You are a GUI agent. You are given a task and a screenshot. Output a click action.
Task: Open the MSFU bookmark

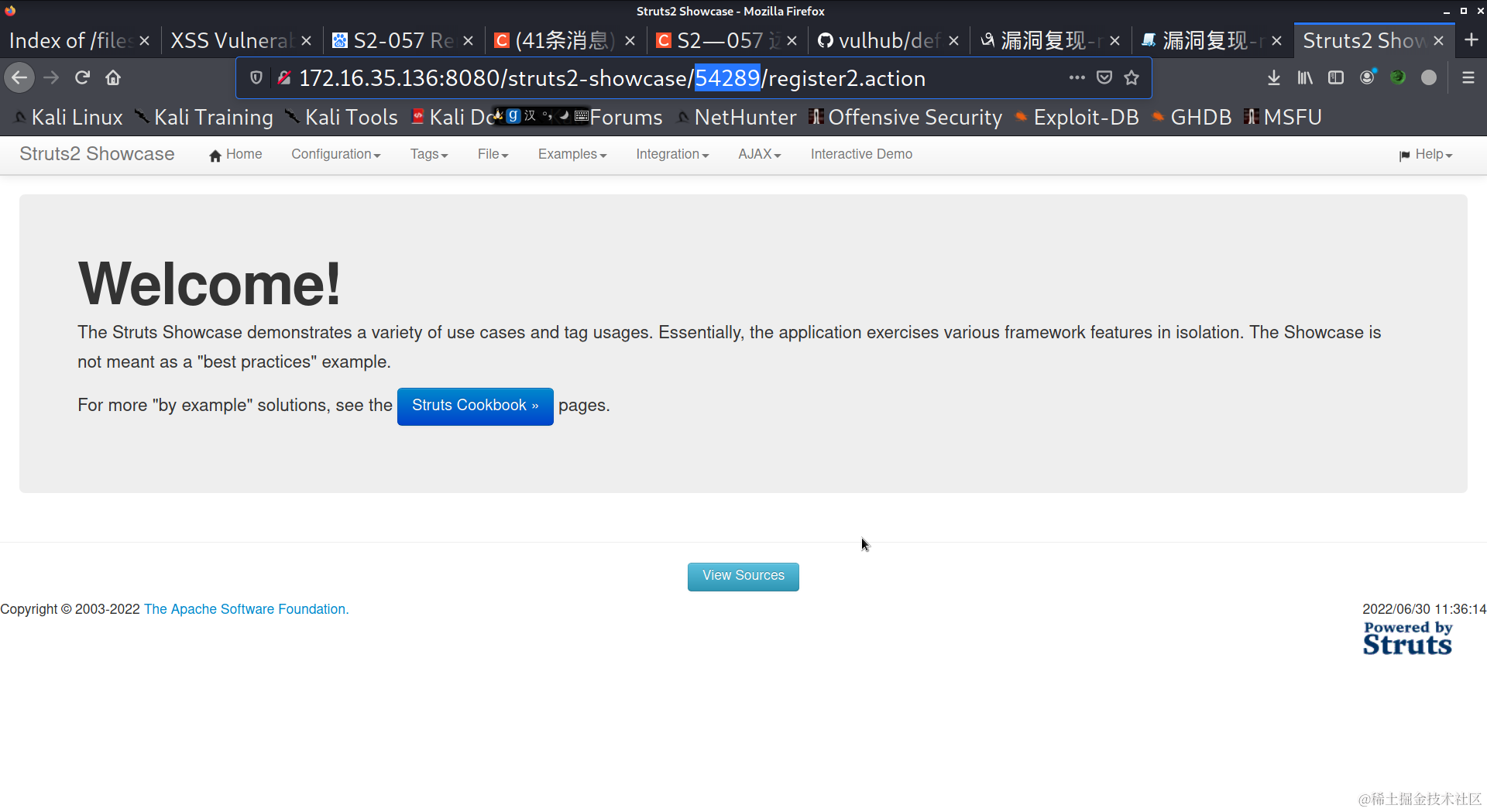[1283, 117]
